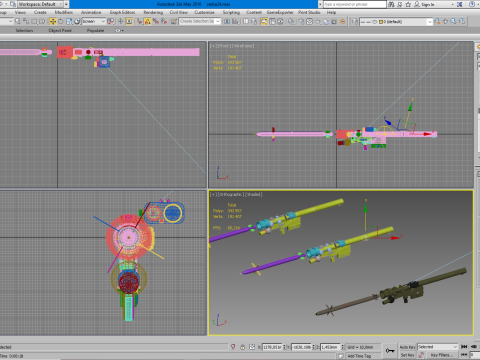Toggle Spinner Snap
Image resolution: width=480 pixels, height=360 pixels.
164,21
